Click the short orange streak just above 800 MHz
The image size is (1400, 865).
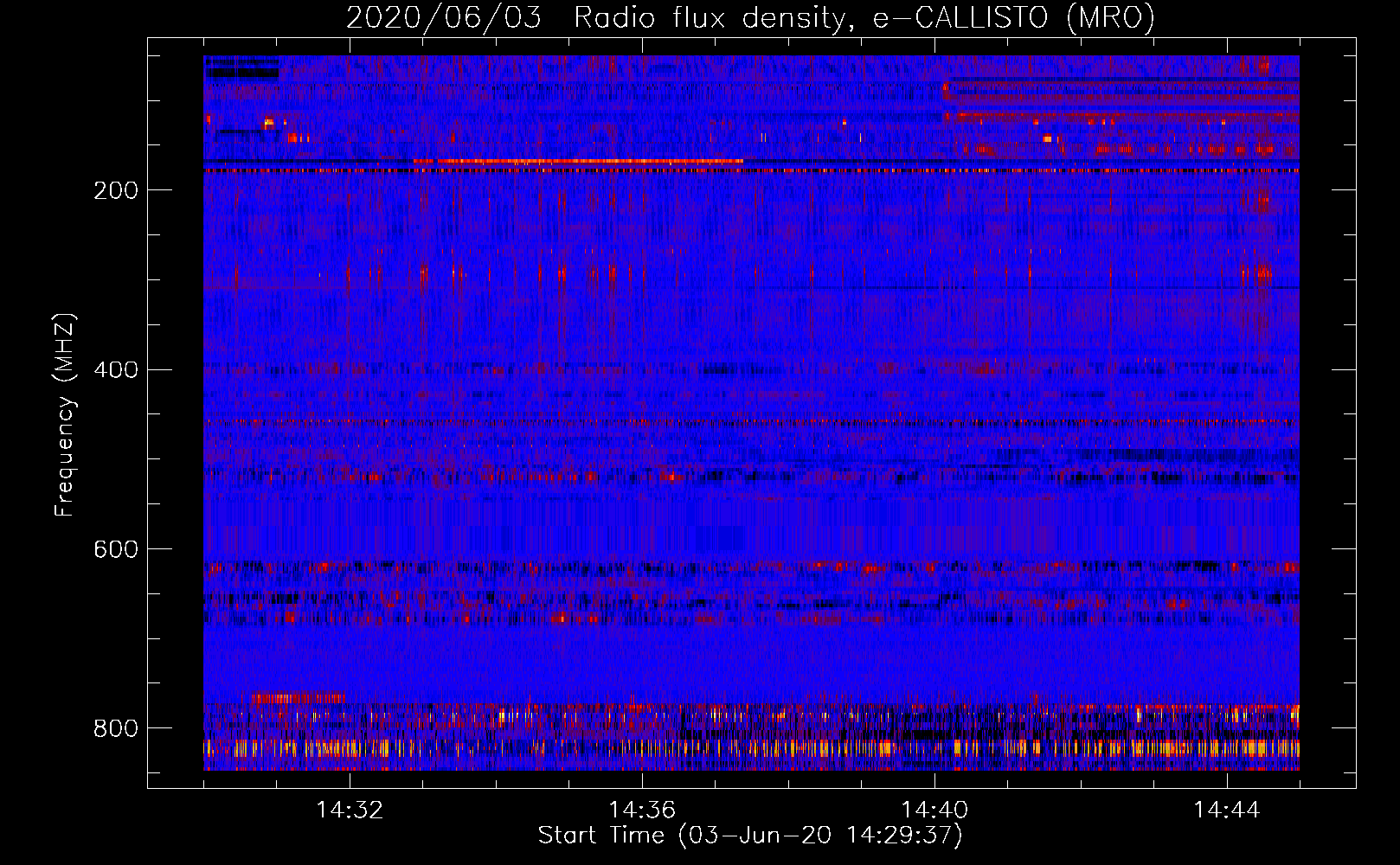tap(299, 697)
